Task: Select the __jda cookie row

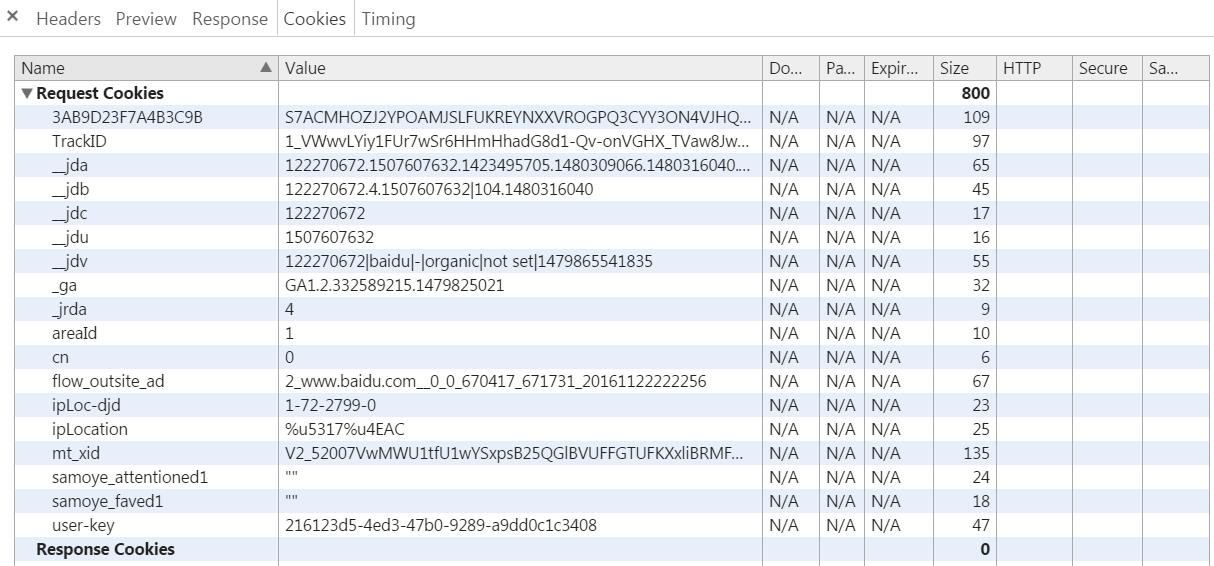Action: (70, 165)
